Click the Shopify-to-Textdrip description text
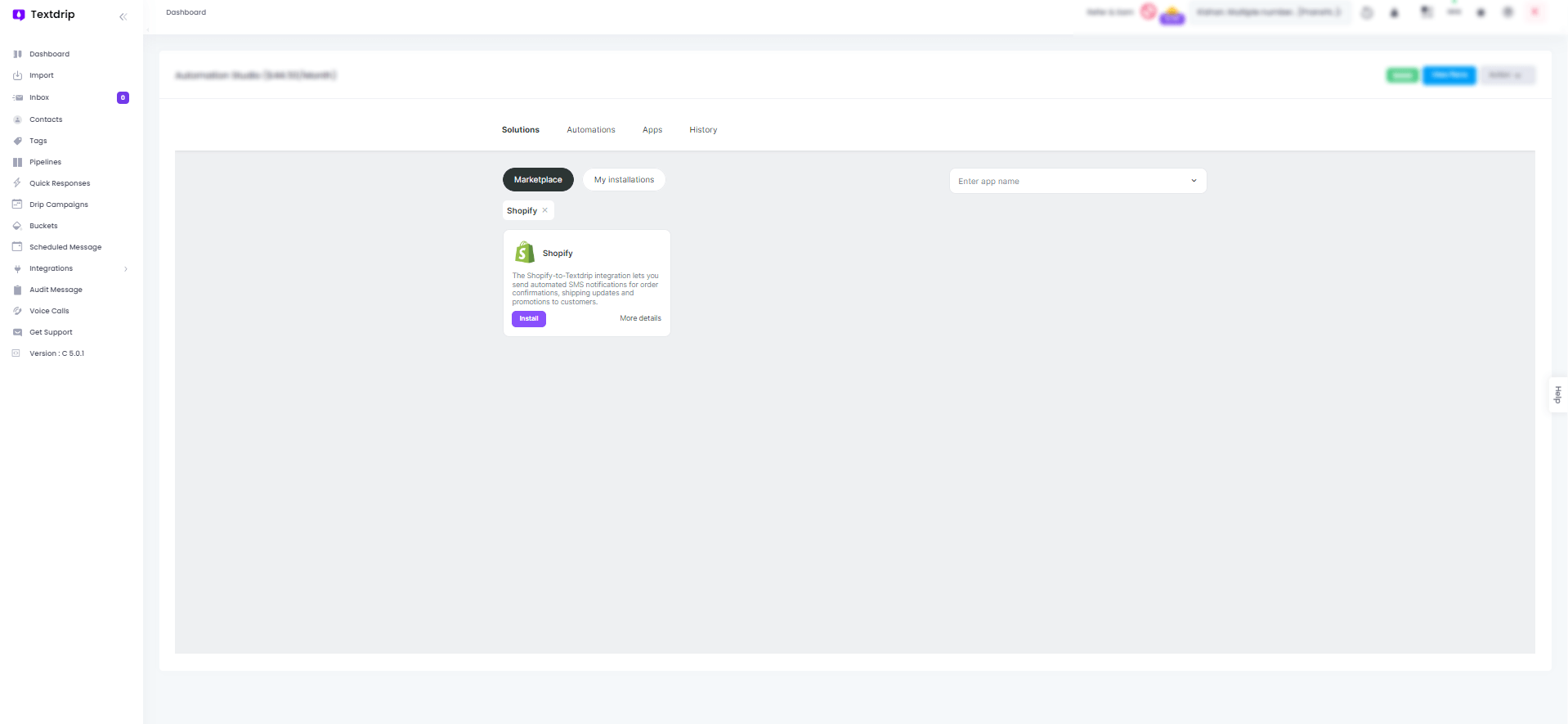 pyautogui.click(x=585, y=289)
